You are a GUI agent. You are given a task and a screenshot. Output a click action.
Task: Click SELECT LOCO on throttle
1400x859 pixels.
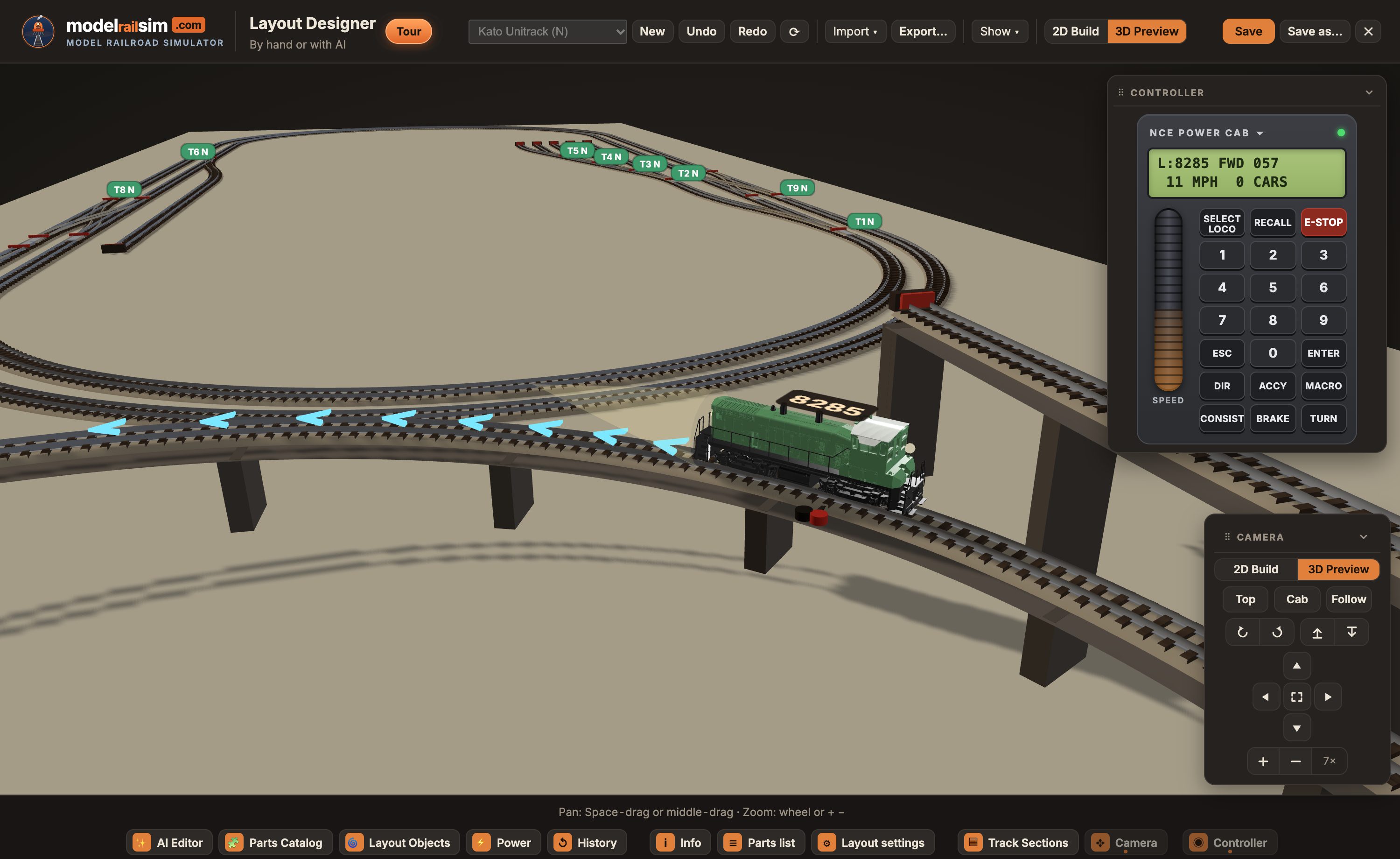click(x=1222, y=223)
